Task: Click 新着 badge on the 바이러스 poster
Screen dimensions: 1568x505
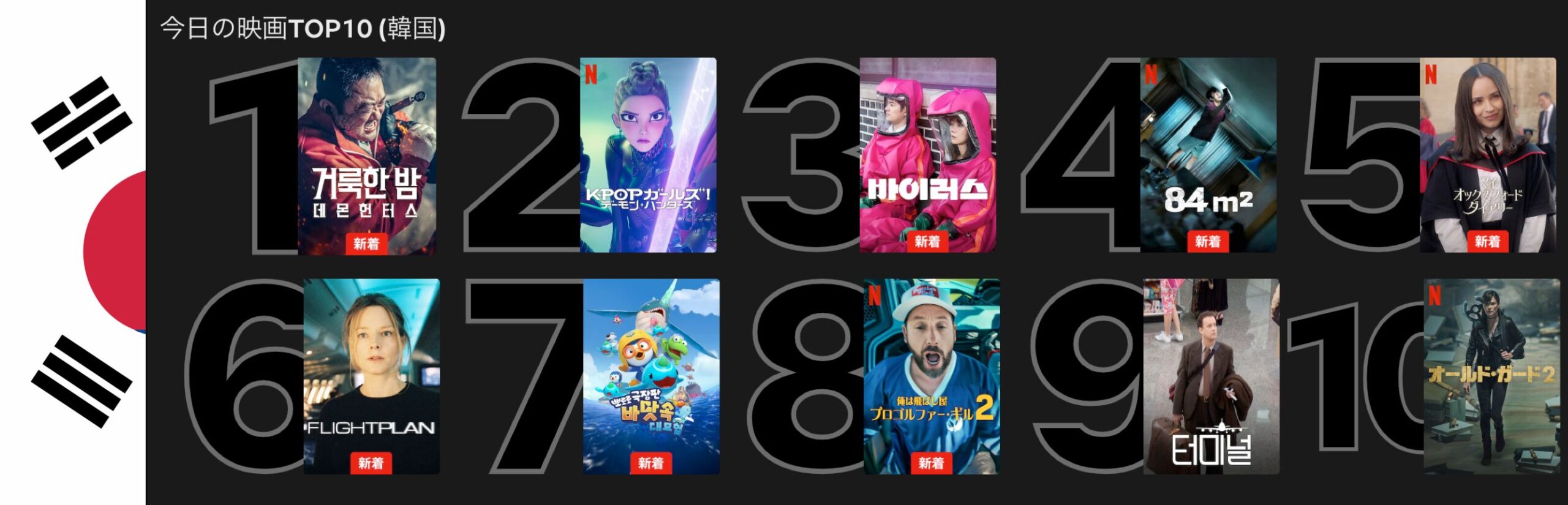Action: [x=927, y=242]
